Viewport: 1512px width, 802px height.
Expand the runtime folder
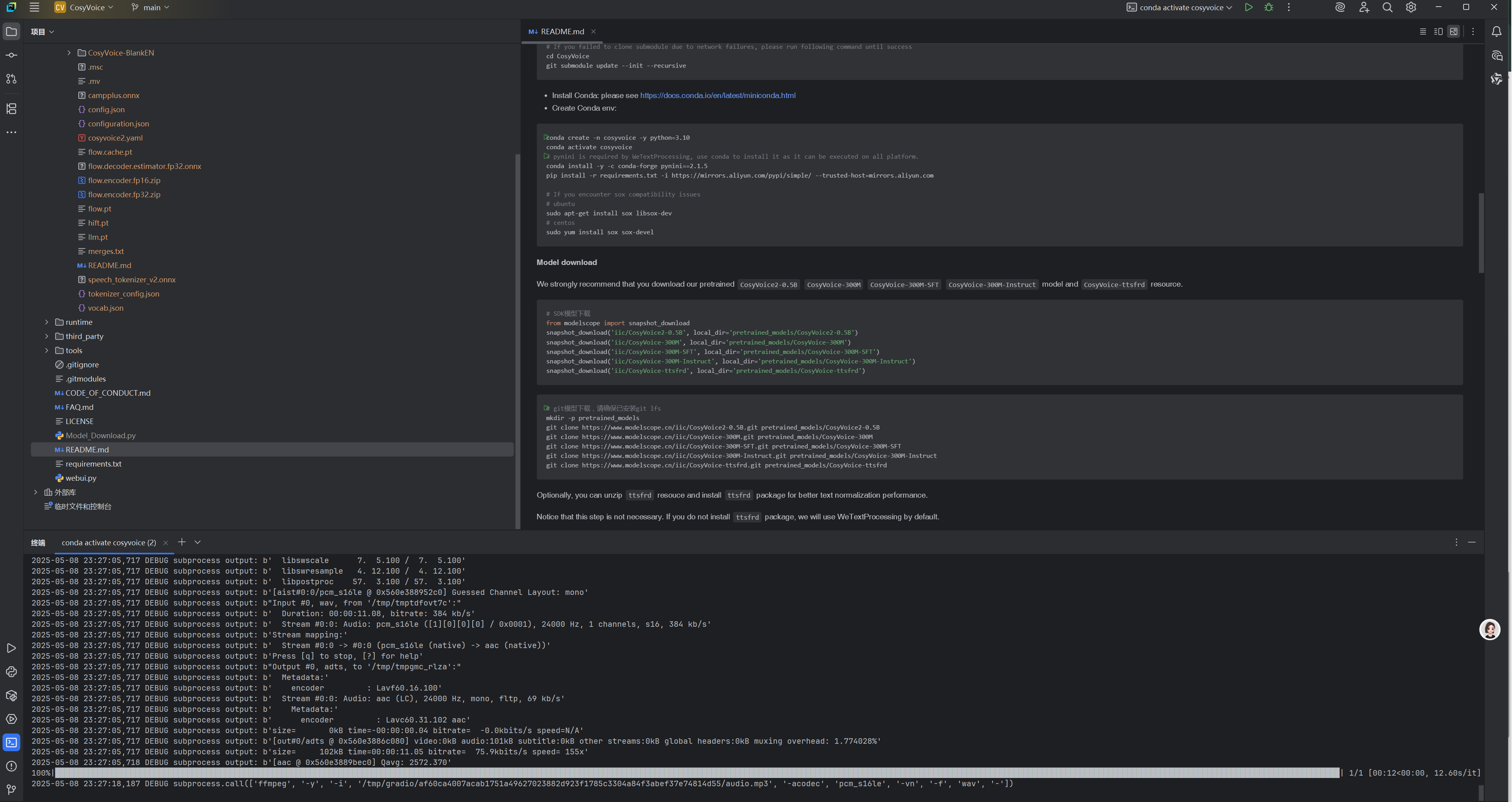tap(47, 322)
